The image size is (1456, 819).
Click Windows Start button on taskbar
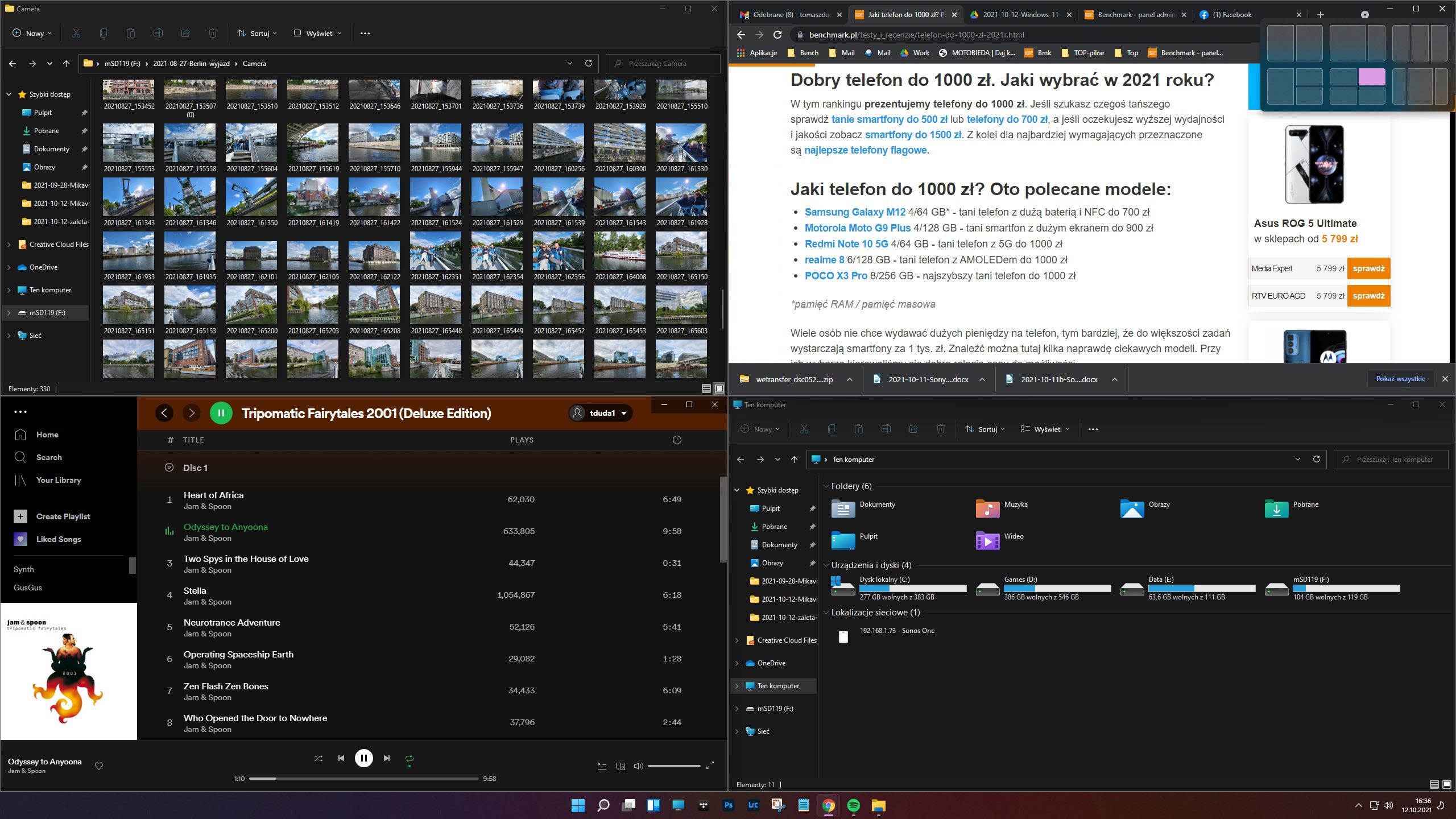(x=578, y=805)
